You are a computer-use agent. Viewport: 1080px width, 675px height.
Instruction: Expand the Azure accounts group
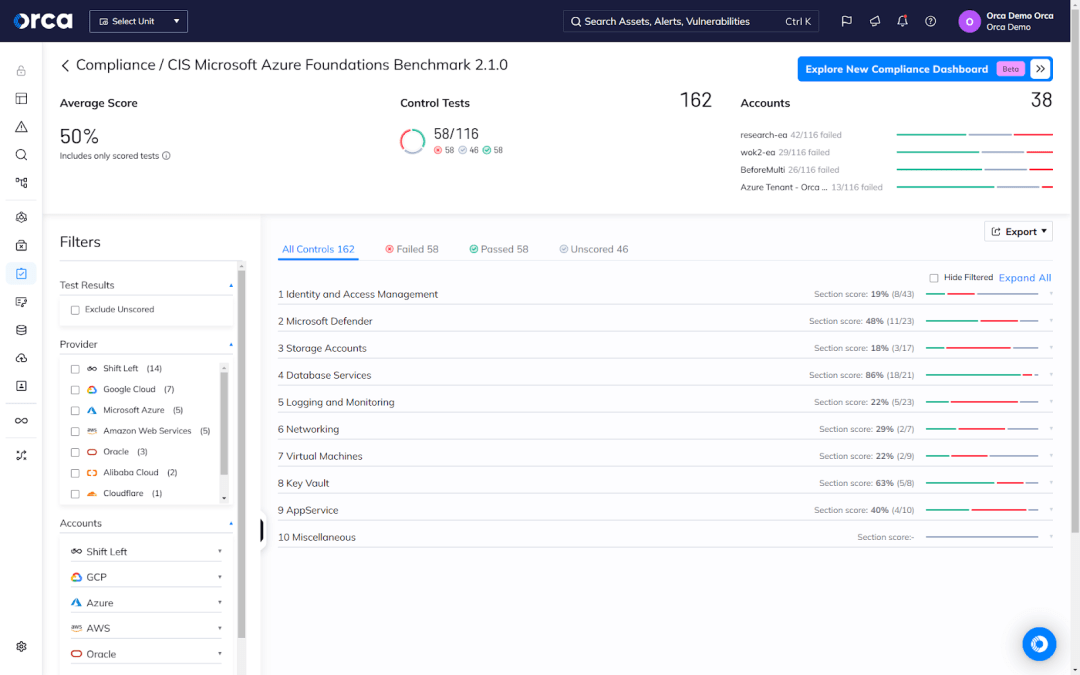coord(147,603)
